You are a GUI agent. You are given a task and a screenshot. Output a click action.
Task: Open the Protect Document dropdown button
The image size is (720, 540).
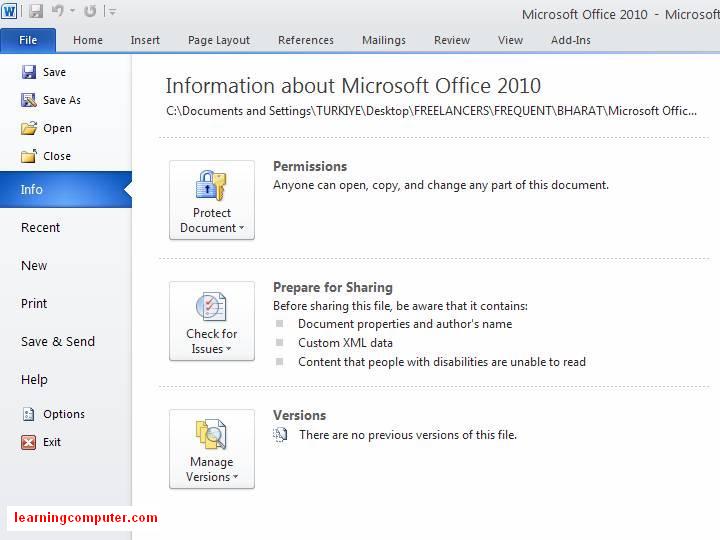pos(212,200)
